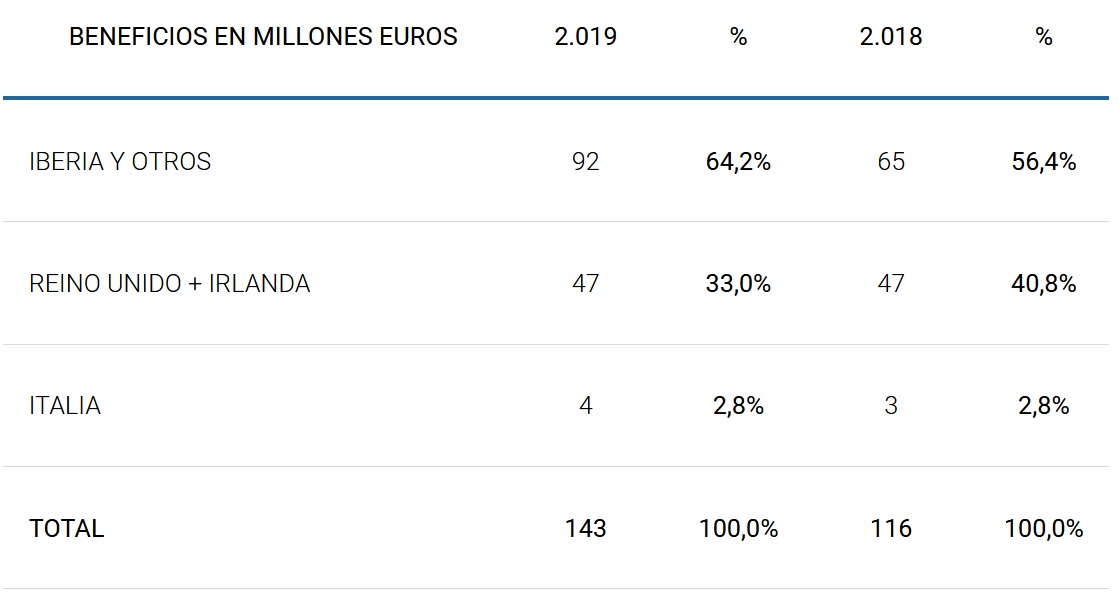Click the TOTAL row label
The image size is (1119, 594).
[x=67, y=528]
